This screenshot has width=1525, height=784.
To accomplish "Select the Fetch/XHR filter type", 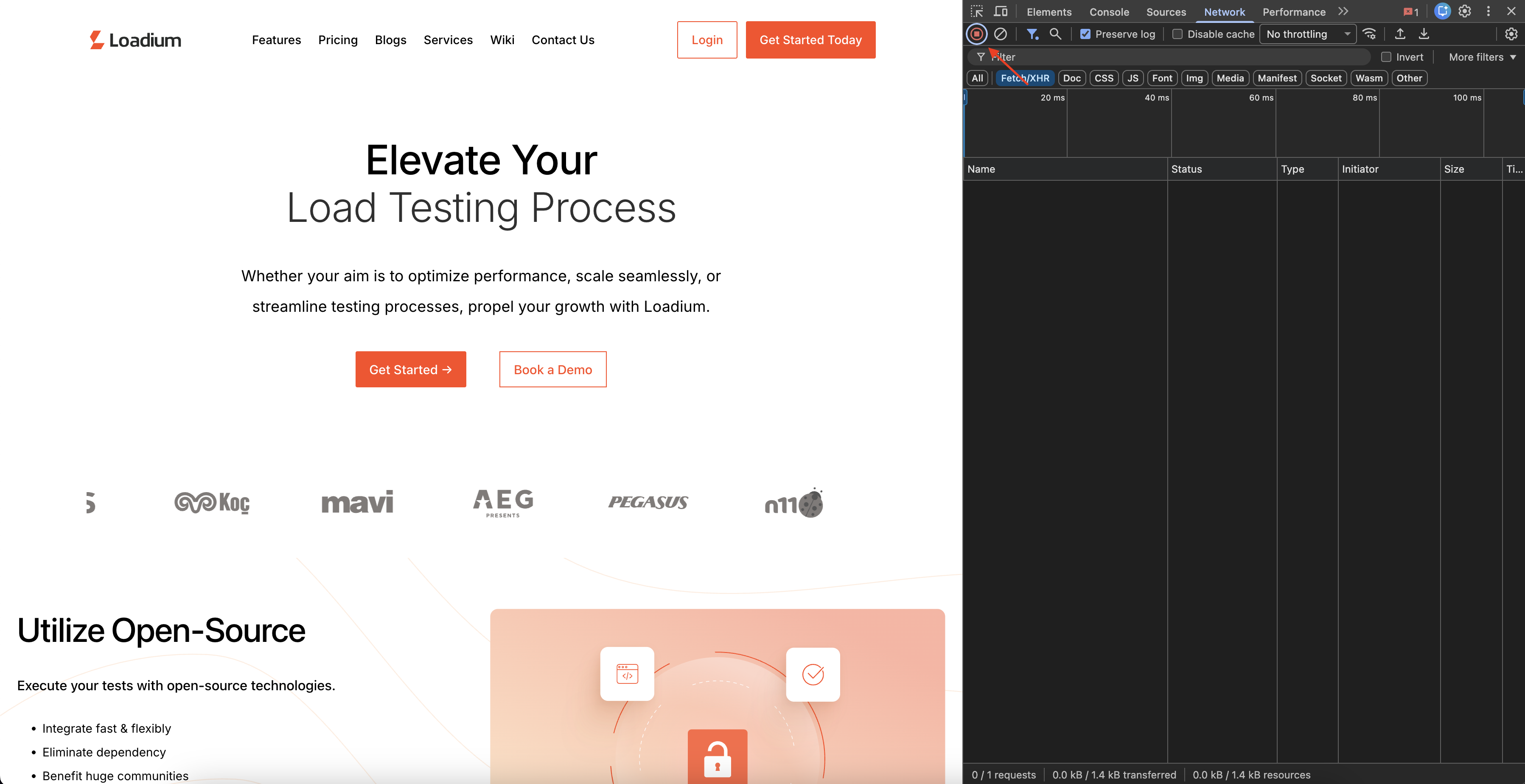I will point(1025,78).
